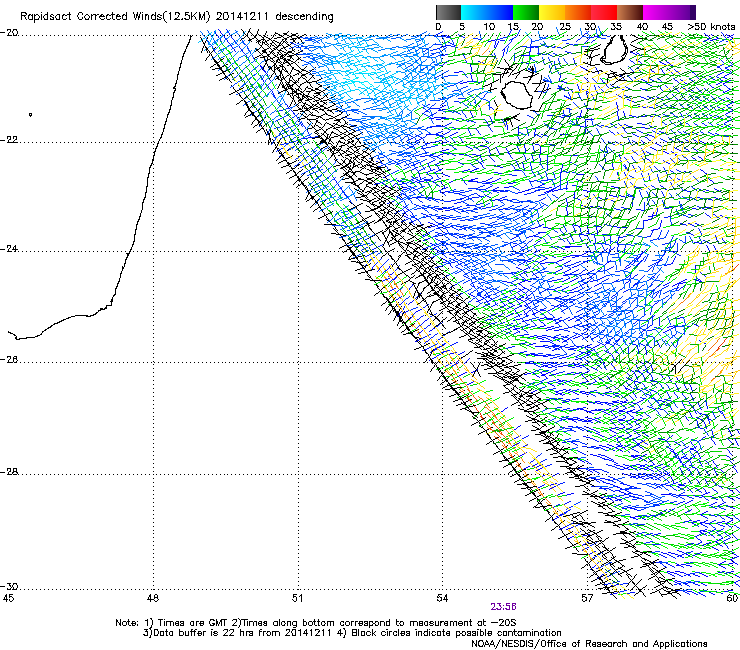Click the 'Times are GMT' note line
Image resolution: width=740 pixels, height=650 pixels.
click(x=316, y=623)
